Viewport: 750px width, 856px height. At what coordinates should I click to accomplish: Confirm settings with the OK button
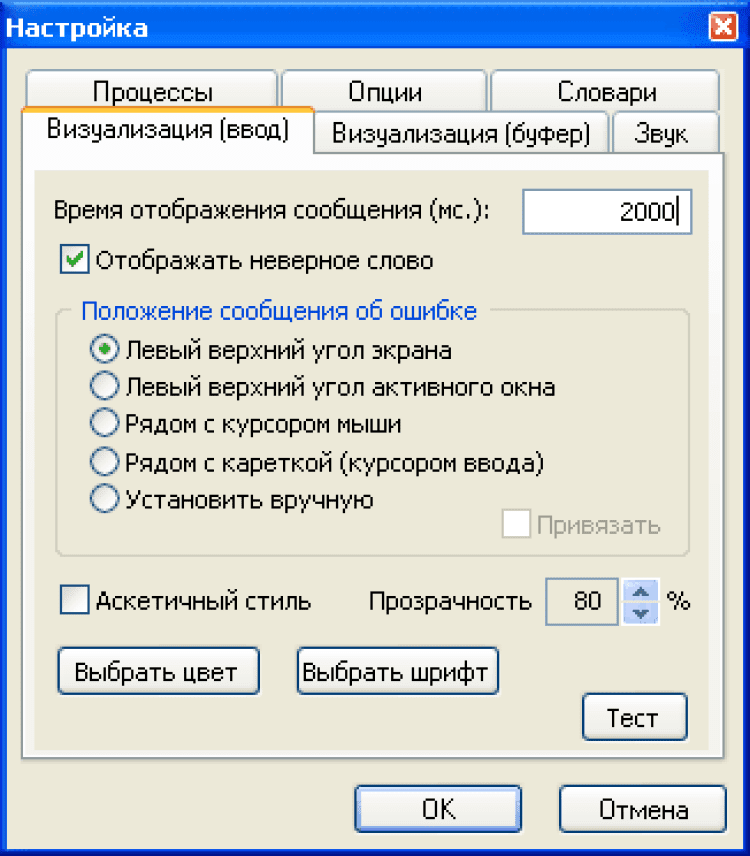(438, 809)
